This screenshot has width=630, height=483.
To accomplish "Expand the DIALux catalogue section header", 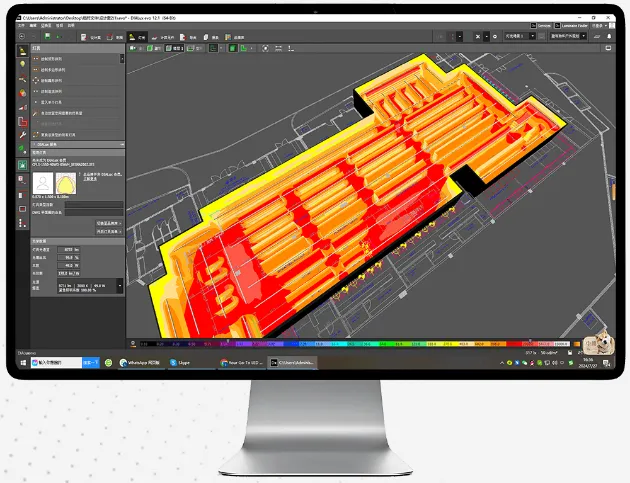I will click(78, 144).
